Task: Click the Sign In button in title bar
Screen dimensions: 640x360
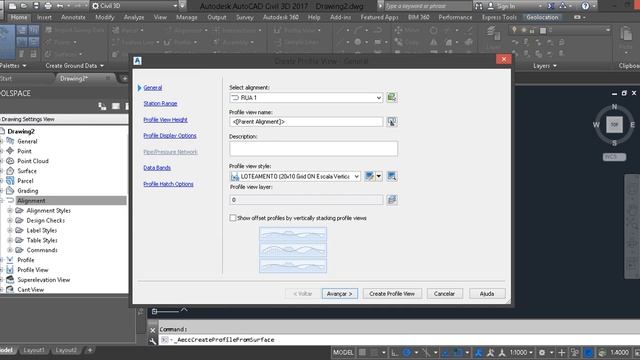Action: click(x=506, y=6)
